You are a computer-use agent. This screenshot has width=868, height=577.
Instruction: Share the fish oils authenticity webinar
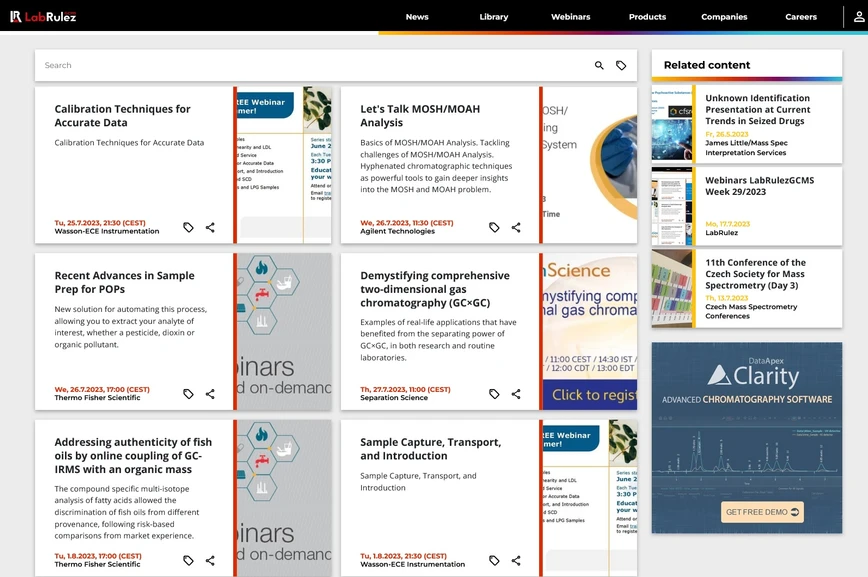pyautogui.click(x=210, y=560)
